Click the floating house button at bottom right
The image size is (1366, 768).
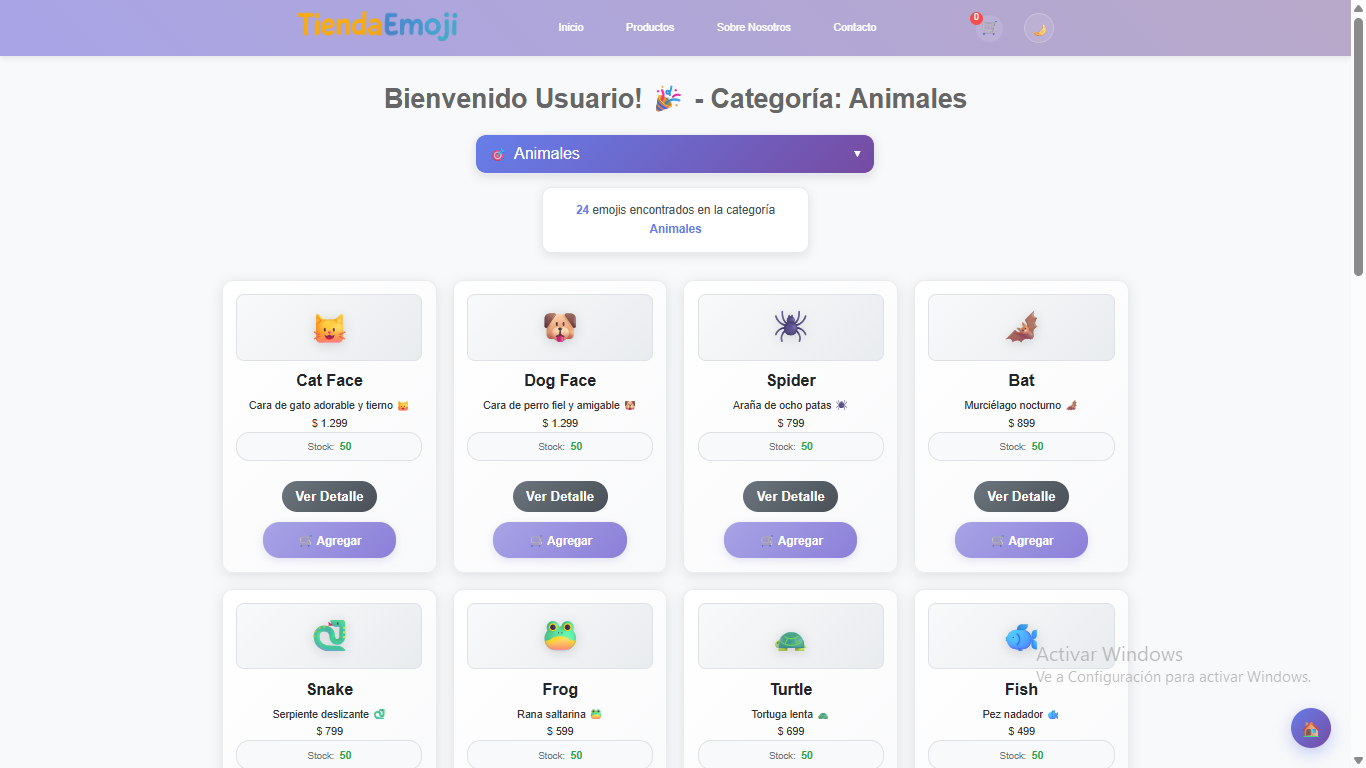tap(1310, 728)
